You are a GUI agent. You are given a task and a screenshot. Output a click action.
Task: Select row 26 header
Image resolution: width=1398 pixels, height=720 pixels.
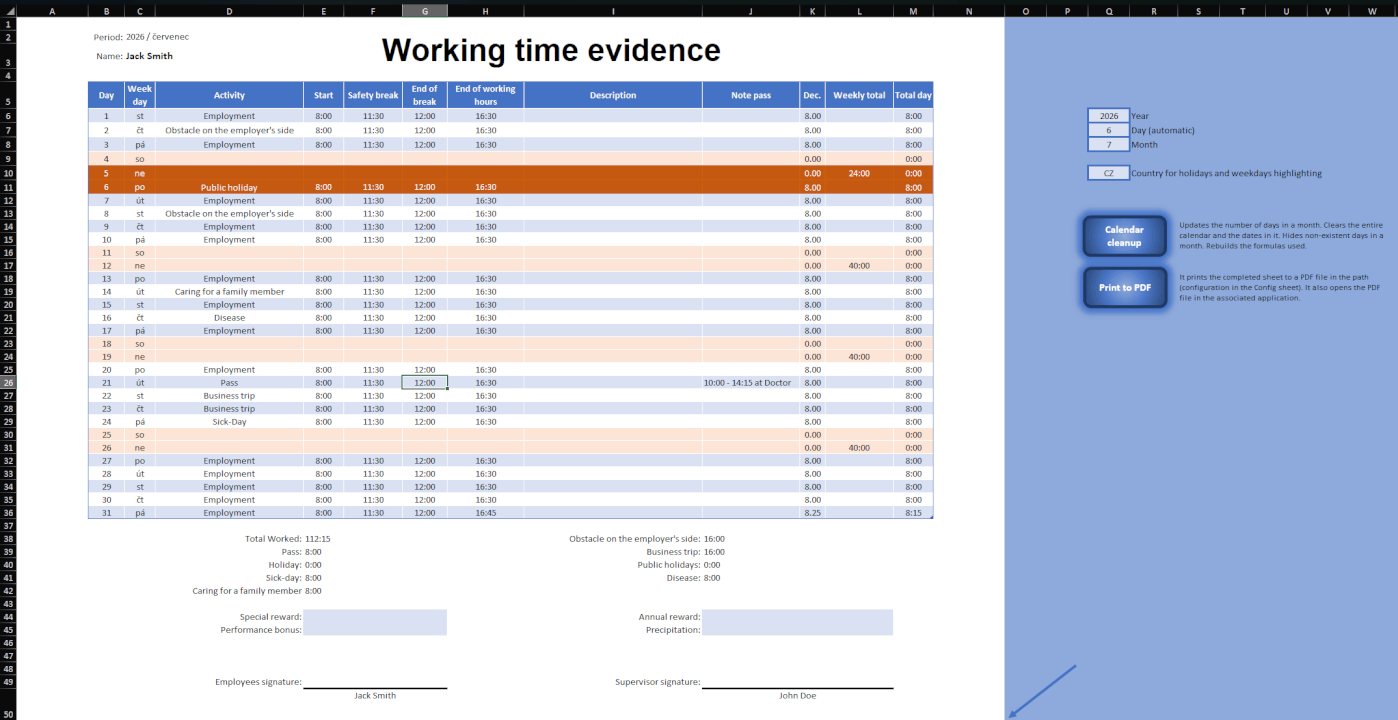(8, 383)
